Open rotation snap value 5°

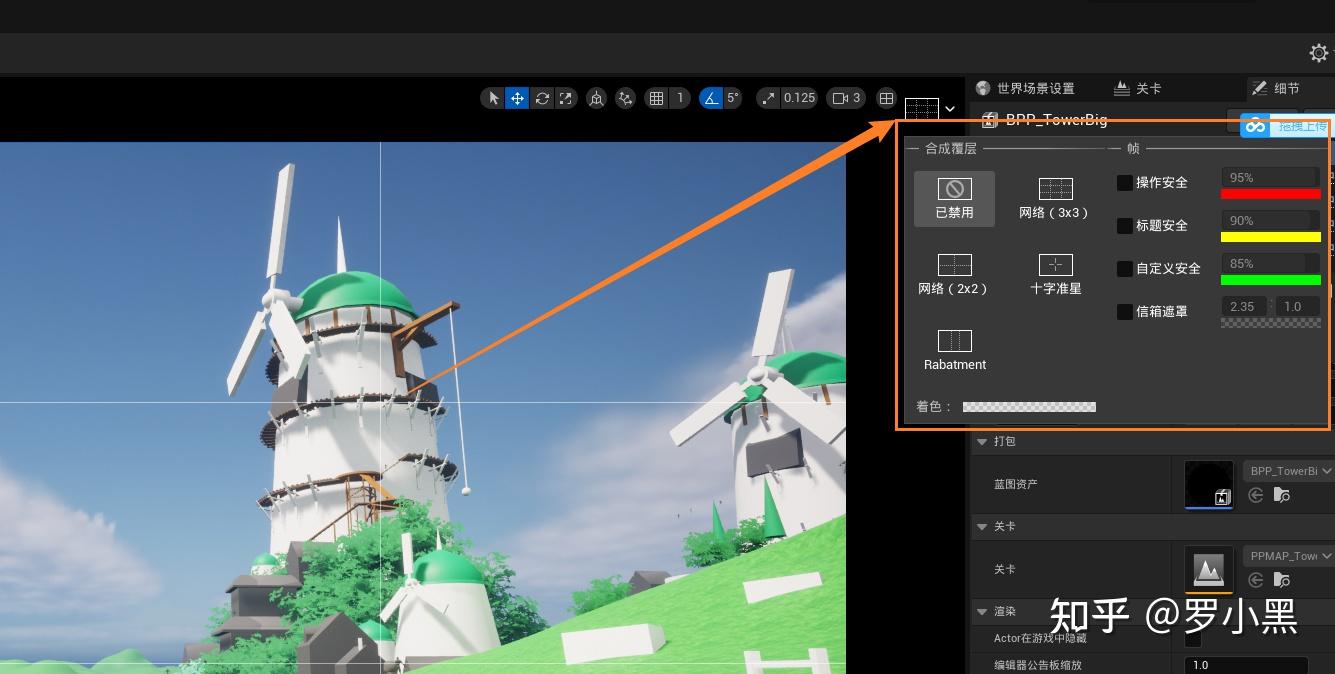pos(733,98)
